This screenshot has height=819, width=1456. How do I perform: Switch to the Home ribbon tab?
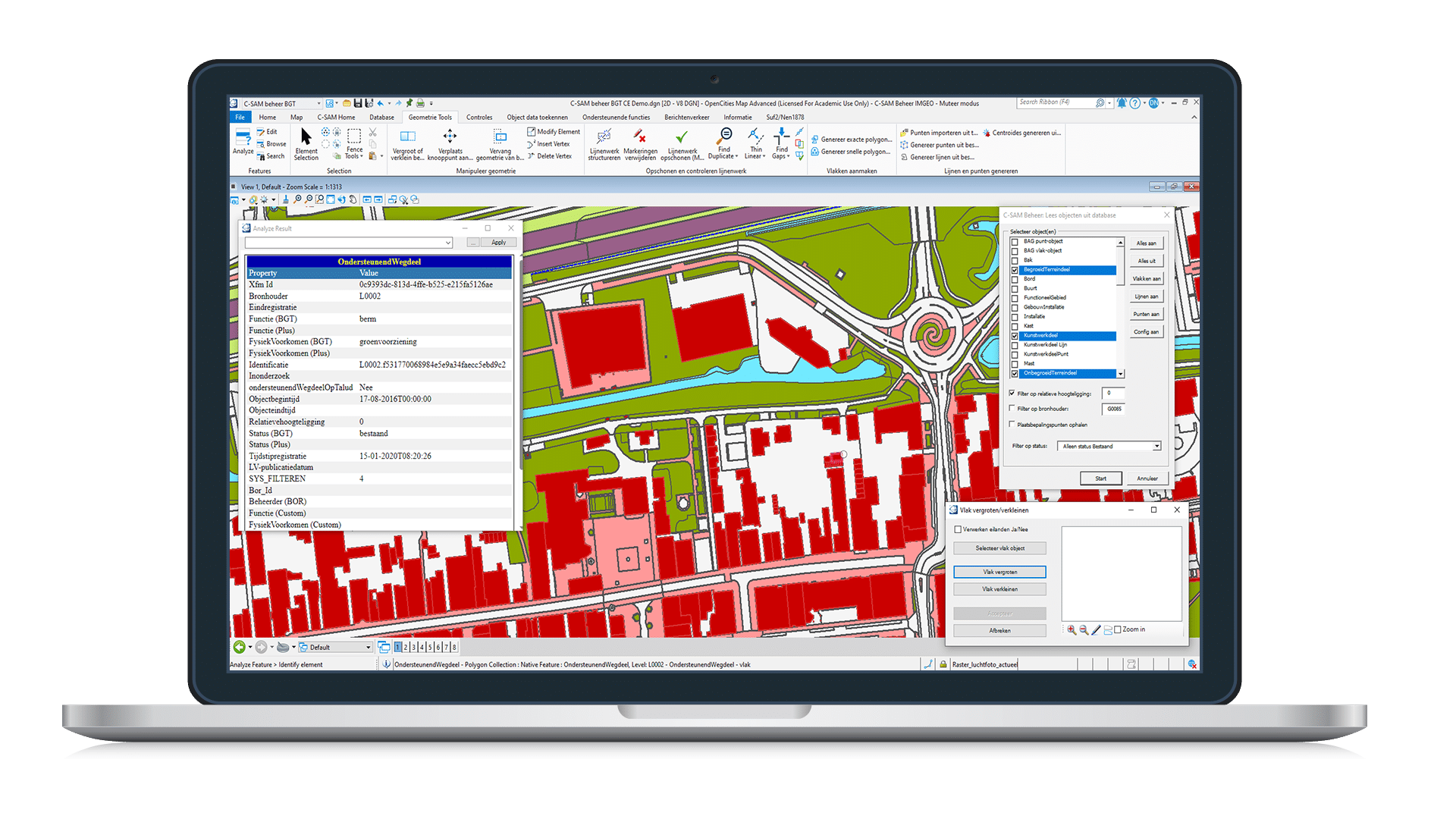(267, 118)
